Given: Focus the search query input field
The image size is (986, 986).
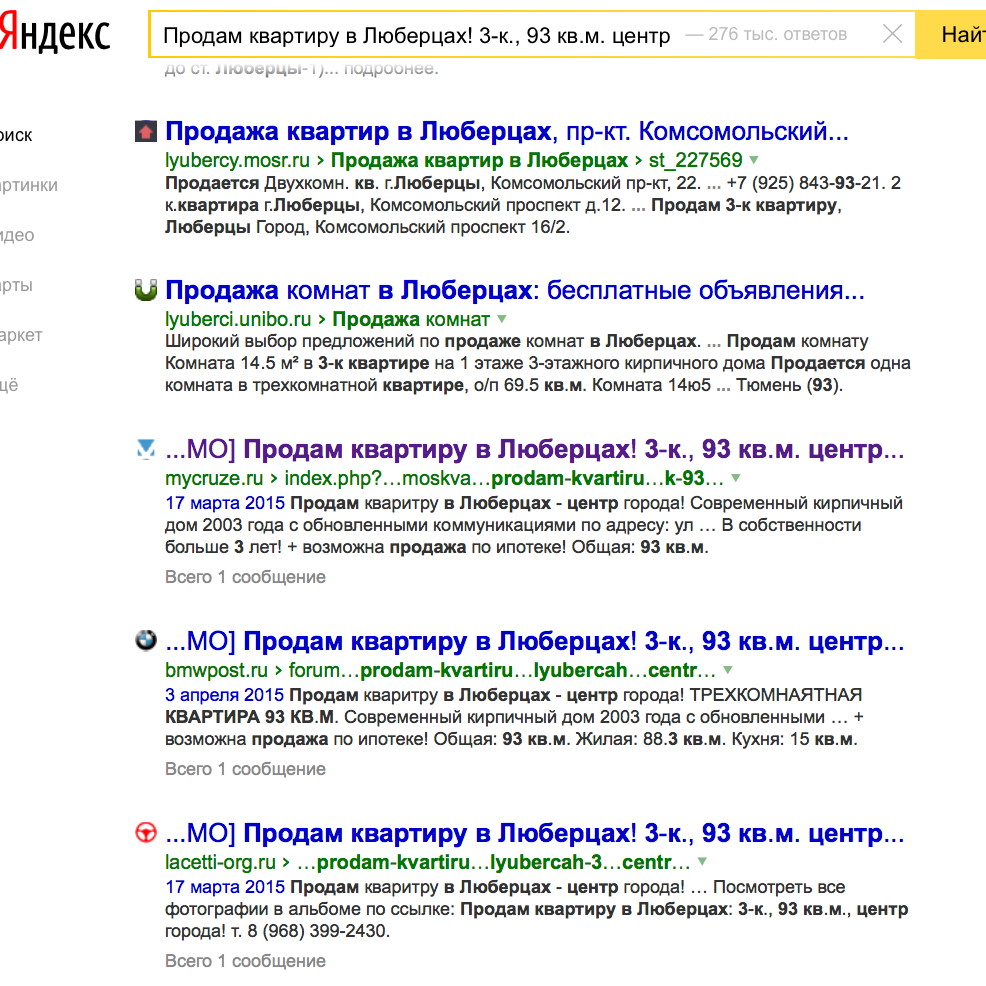Looking at the screenshot, I should (x=416, y=35).
